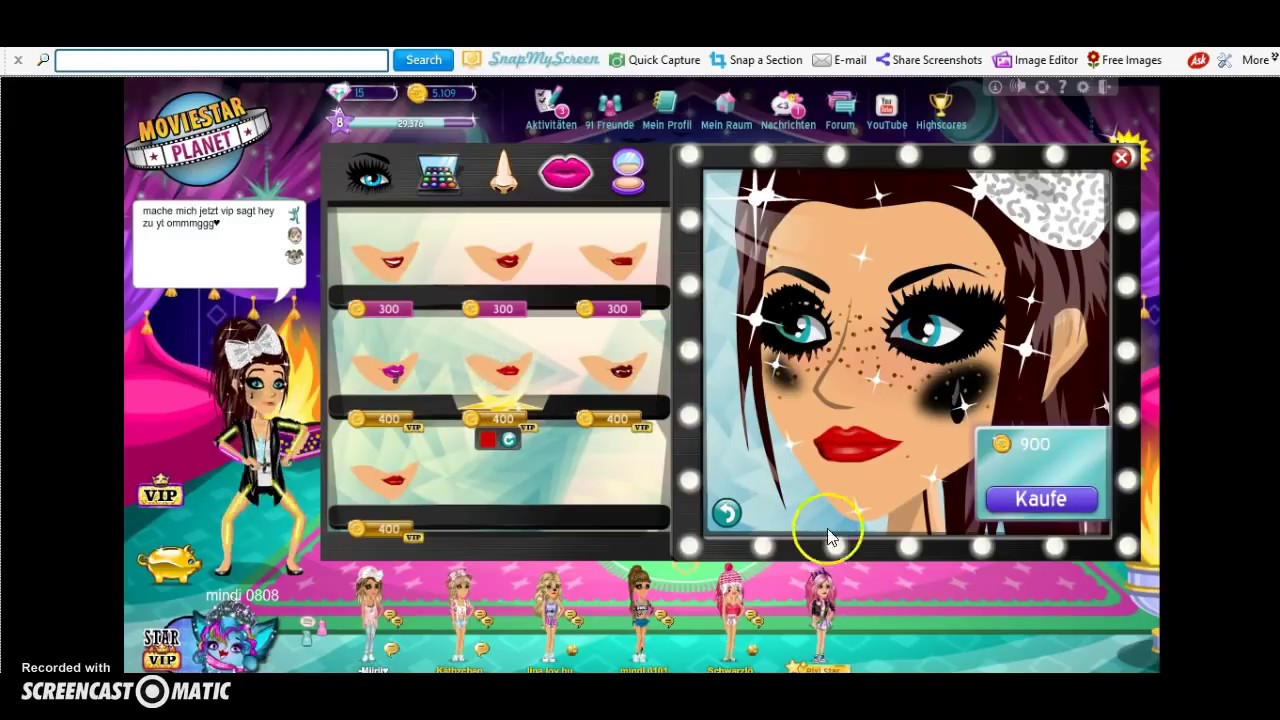1280x720 pixels.
Task: Pick the red lip color swatch
Action: click(488, 440)
